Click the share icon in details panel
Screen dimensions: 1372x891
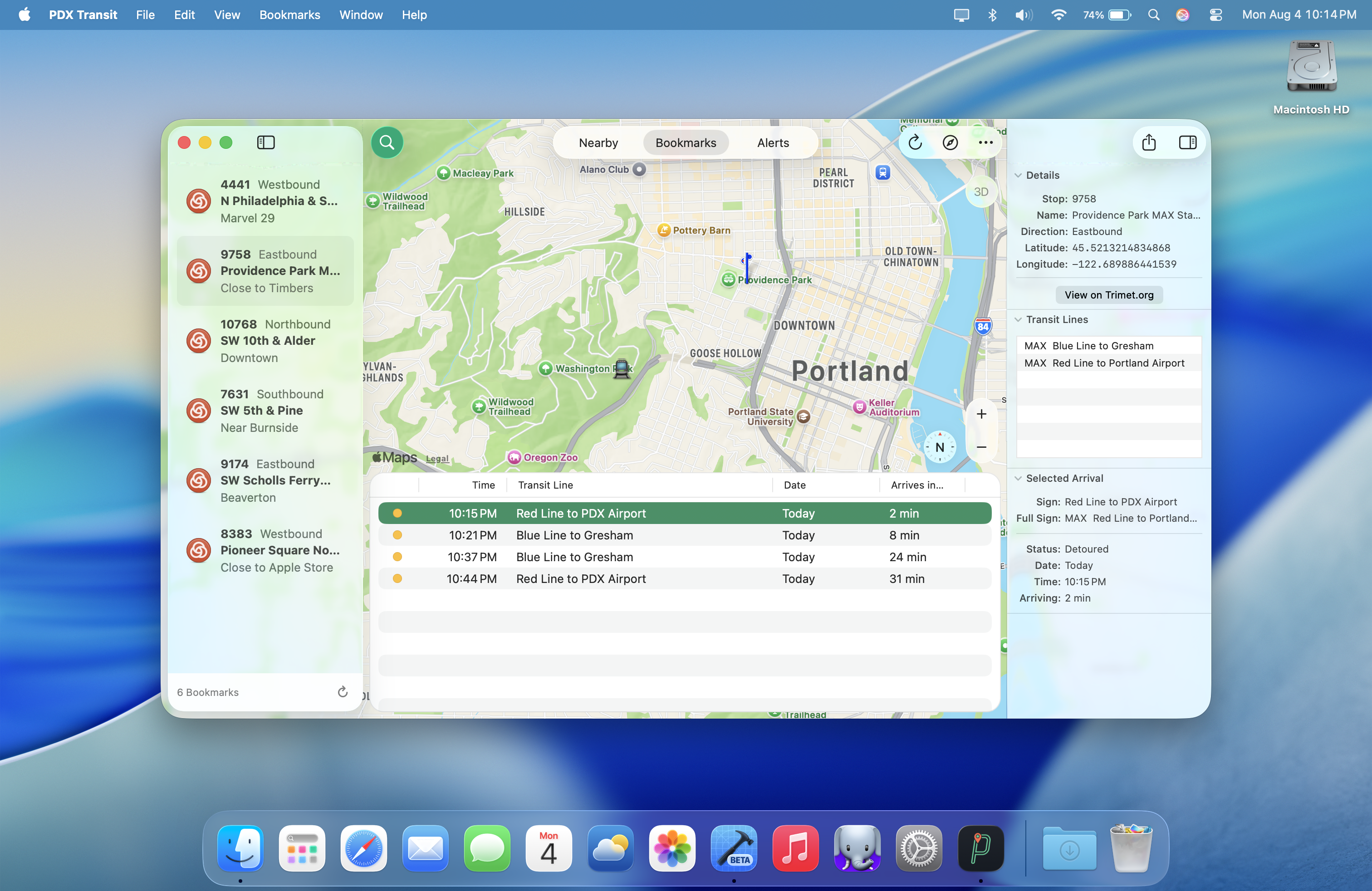tap(1148, 142)
